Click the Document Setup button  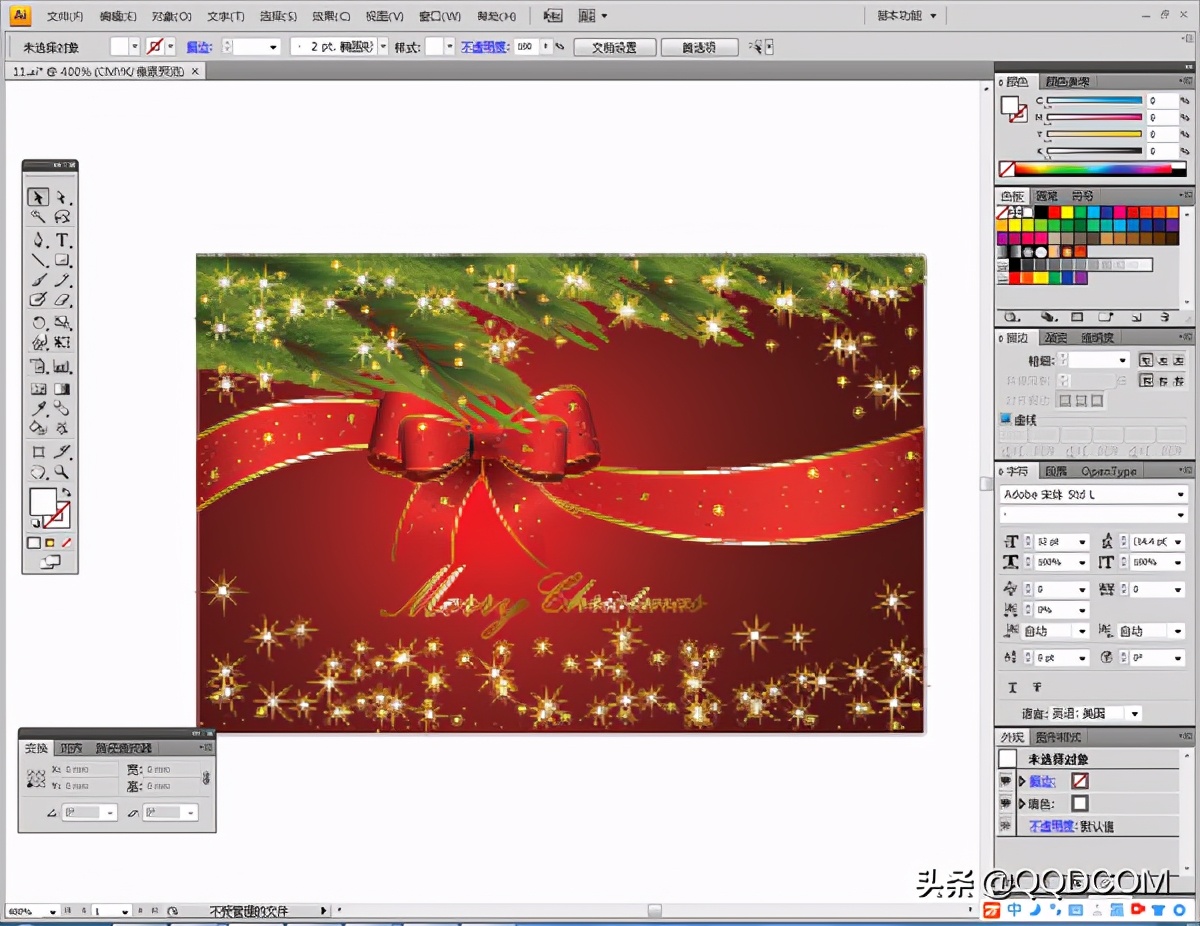(x=614, y=47)
